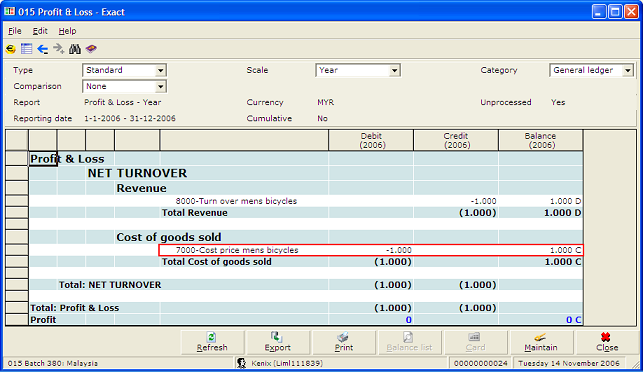Open the Category General ledger dropdown
Viewport: 643px width, 372px height.
pos(627,71)
